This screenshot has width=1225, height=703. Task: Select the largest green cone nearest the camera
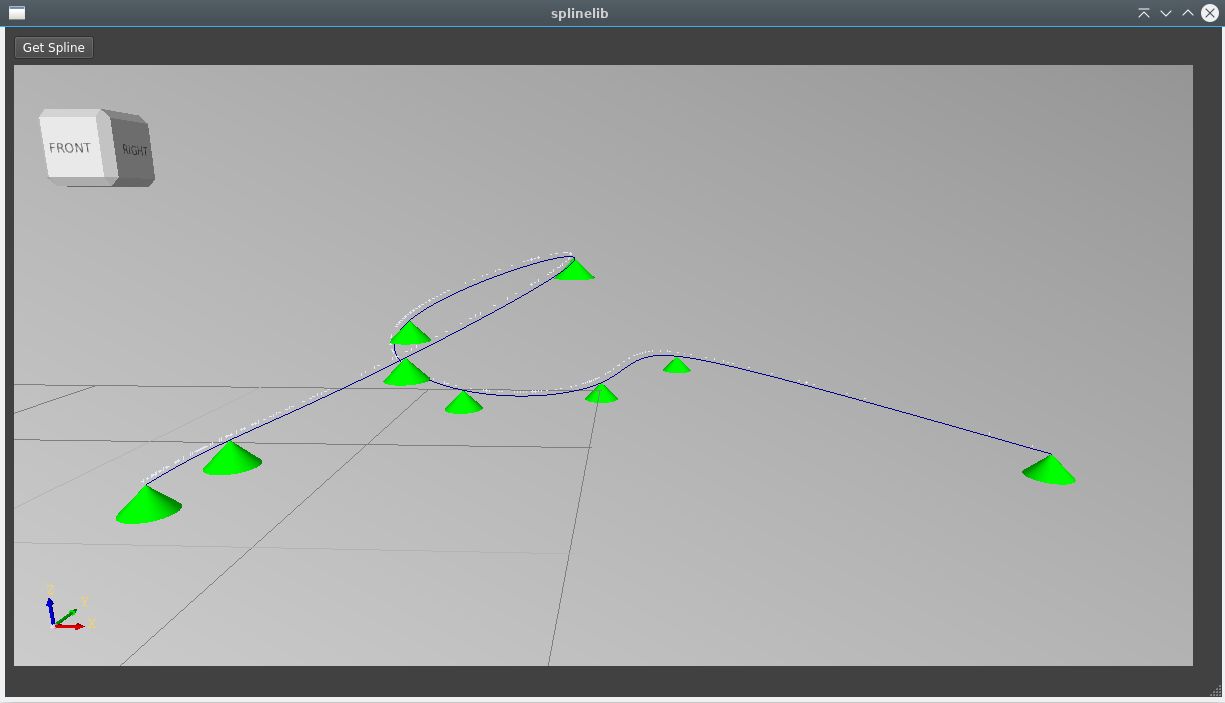point(148,504)
